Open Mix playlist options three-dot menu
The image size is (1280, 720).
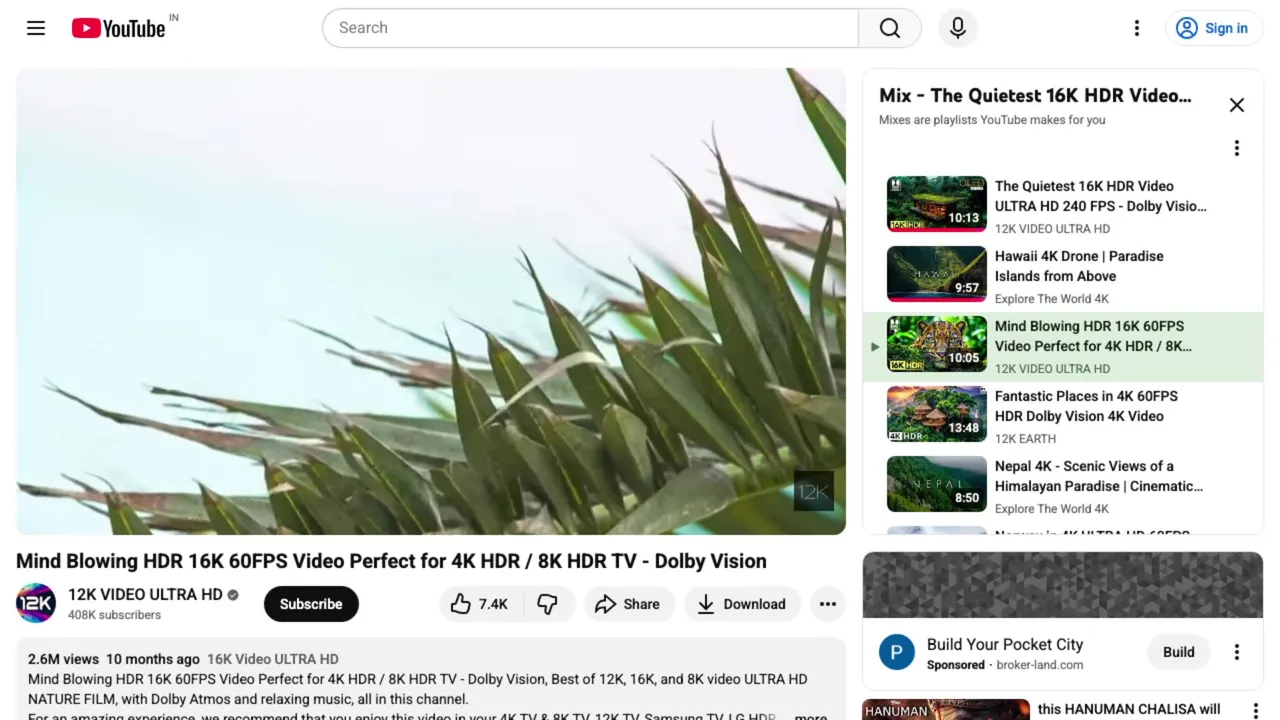[1236, 148]
